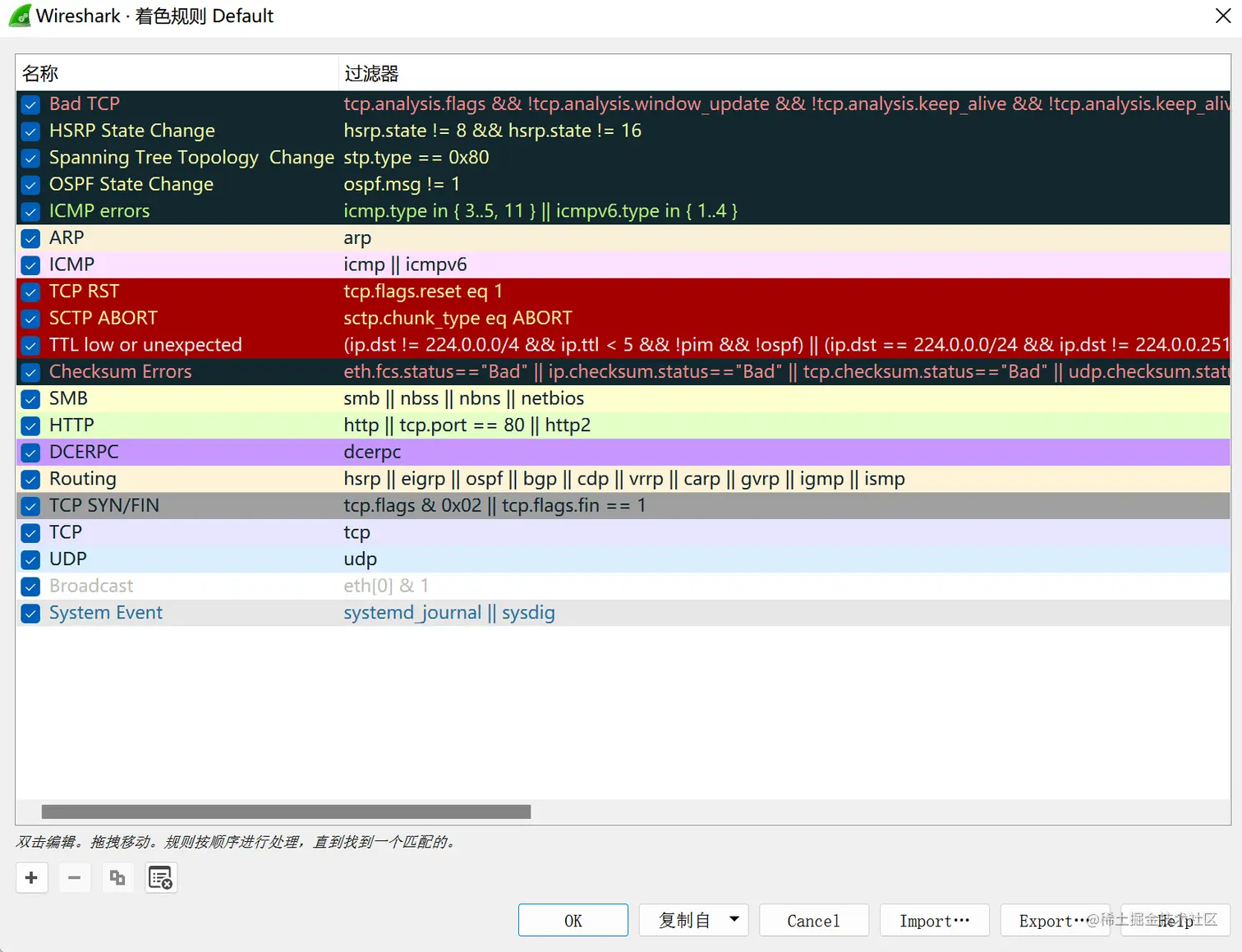Add a new coloring rule with plus icon

(31, 878)
